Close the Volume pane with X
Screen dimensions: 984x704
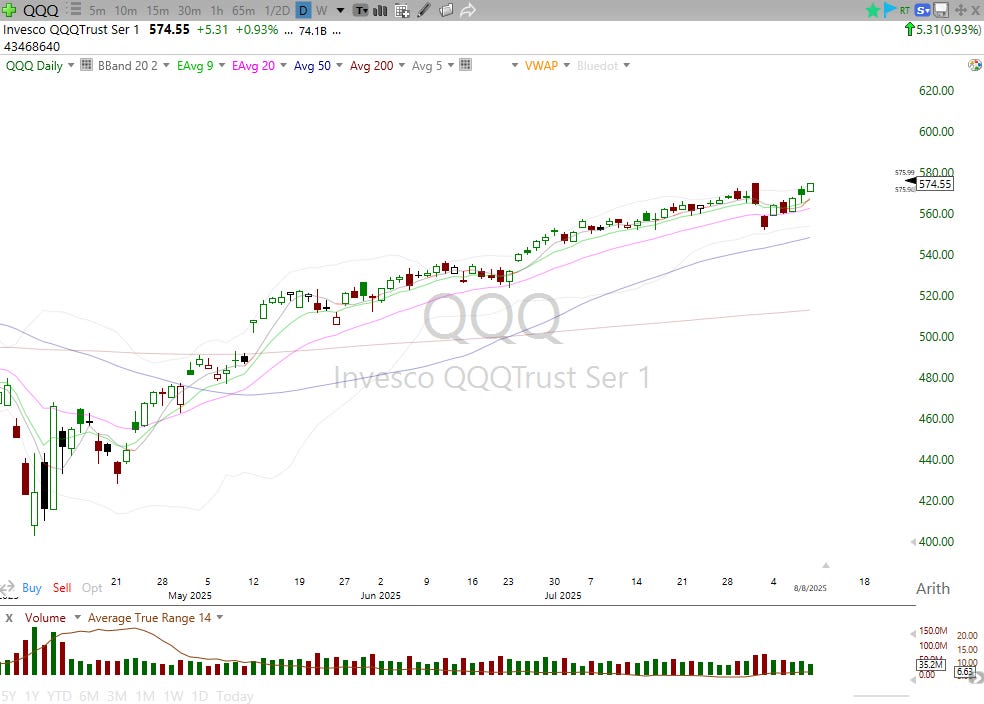[9, 618]
